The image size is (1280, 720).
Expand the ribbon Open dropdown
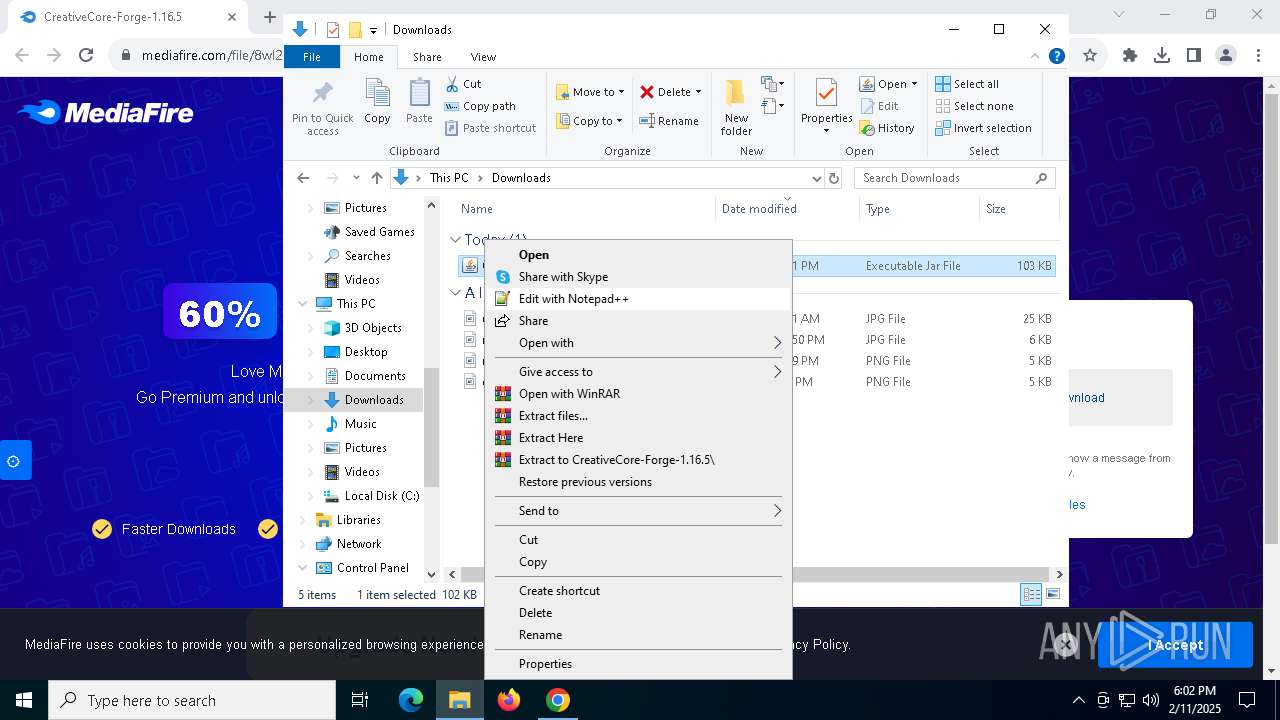pos(914,84)
